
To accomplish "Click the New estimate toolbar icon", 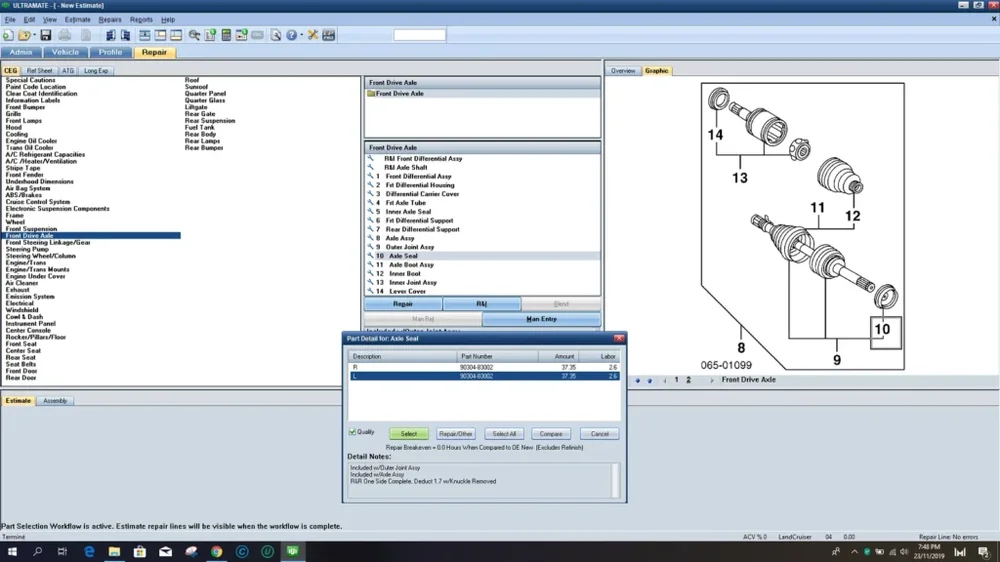I will tap(8, 35).
